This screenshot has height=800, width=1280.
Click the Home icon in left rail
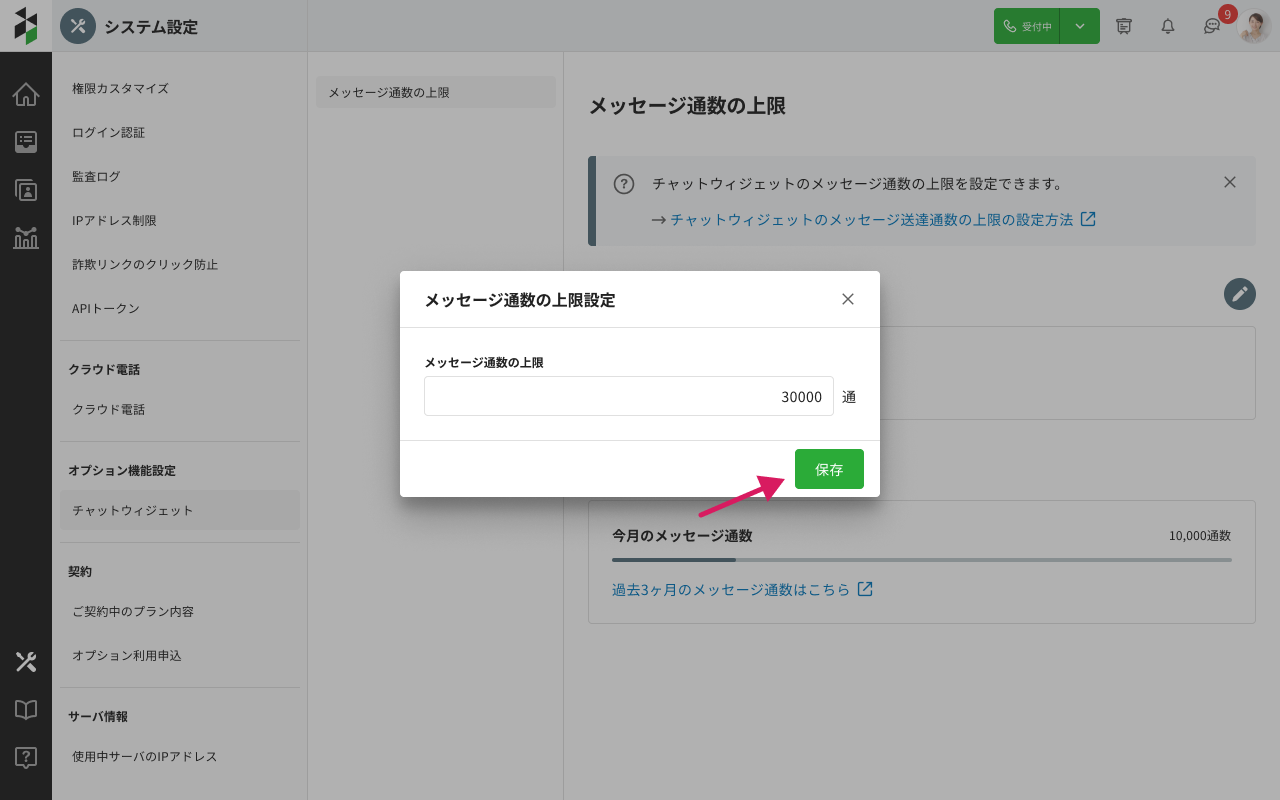tap(26, 94)
